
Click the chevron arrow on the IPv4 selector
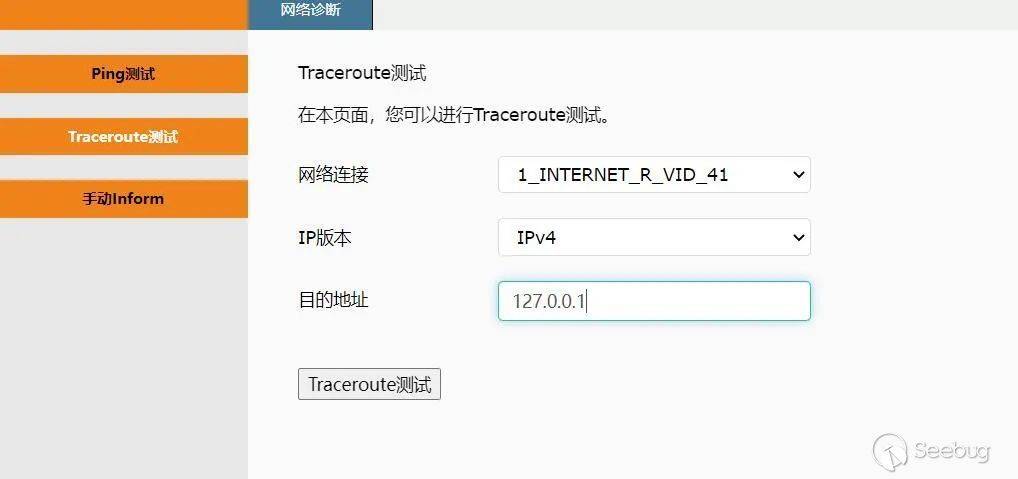tap(799, 238)
